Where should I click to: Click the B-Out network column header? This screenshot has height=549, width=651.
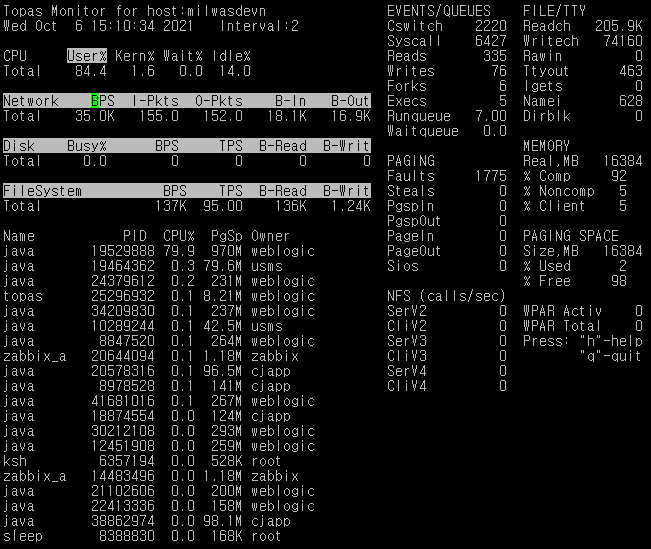tap(350, 101)
